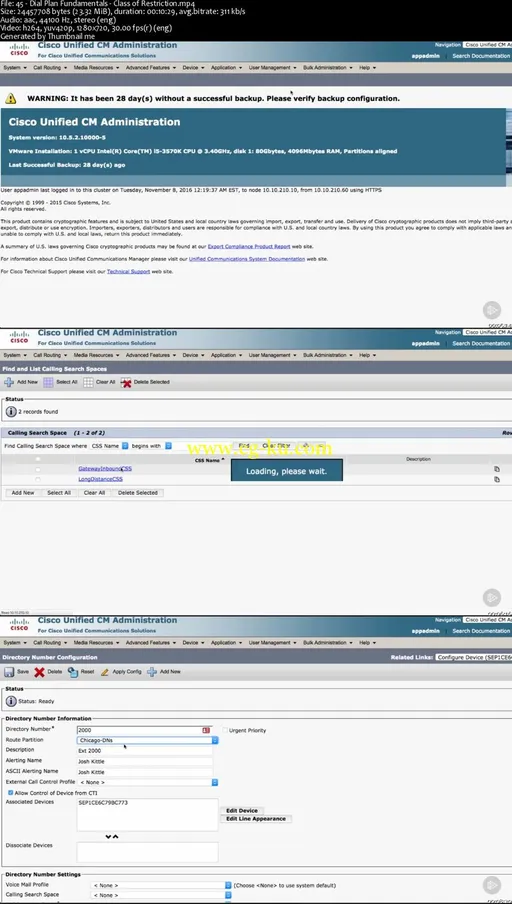Check the GatewayInboundCSS row checkbox
The height and width of the screenshot is (904, 512).
tap(38, 469)
